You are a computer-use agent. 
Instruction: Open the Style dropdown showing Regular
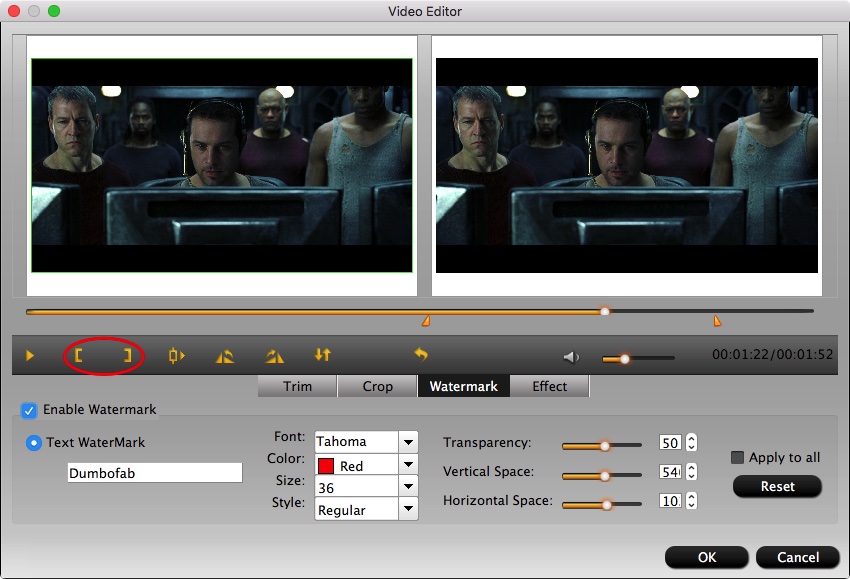click(x=408, y=509)
